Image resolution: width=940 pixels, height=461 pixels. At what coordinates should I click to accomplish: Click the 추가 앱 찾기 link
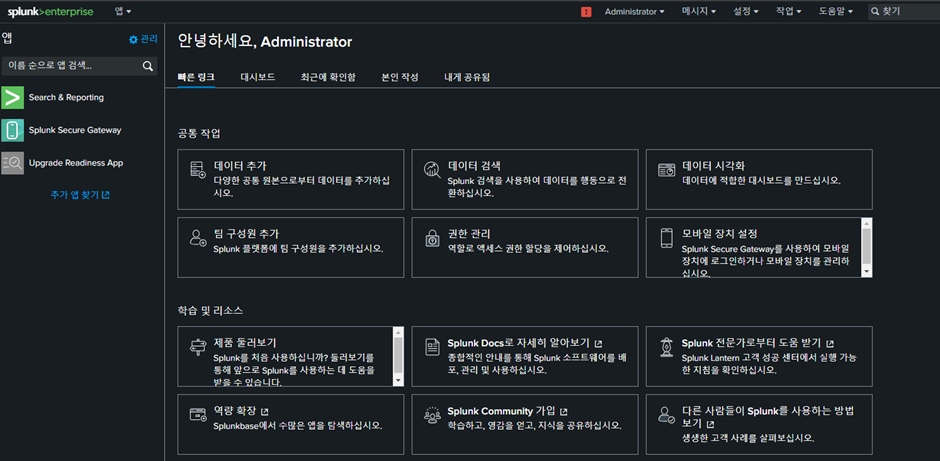point(80,195)
